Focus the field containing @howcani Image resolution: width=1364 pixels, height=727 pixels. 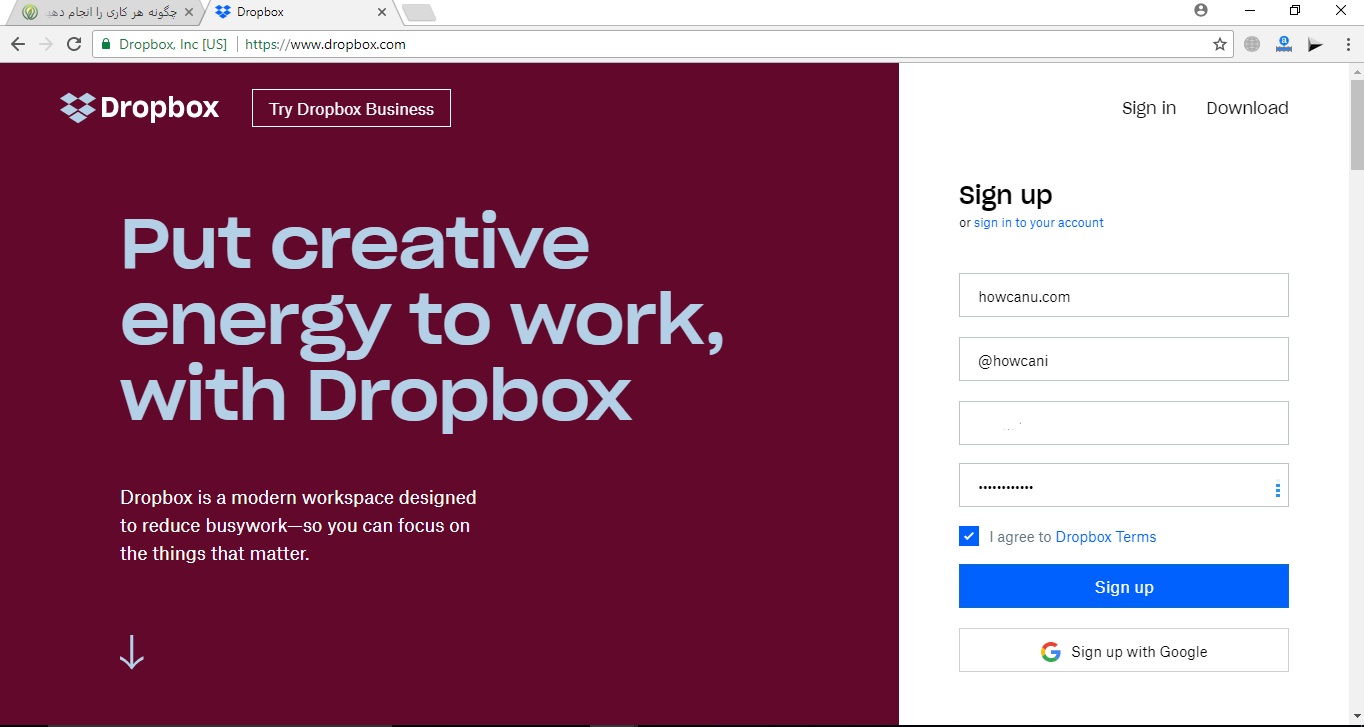click(1124, 359)
